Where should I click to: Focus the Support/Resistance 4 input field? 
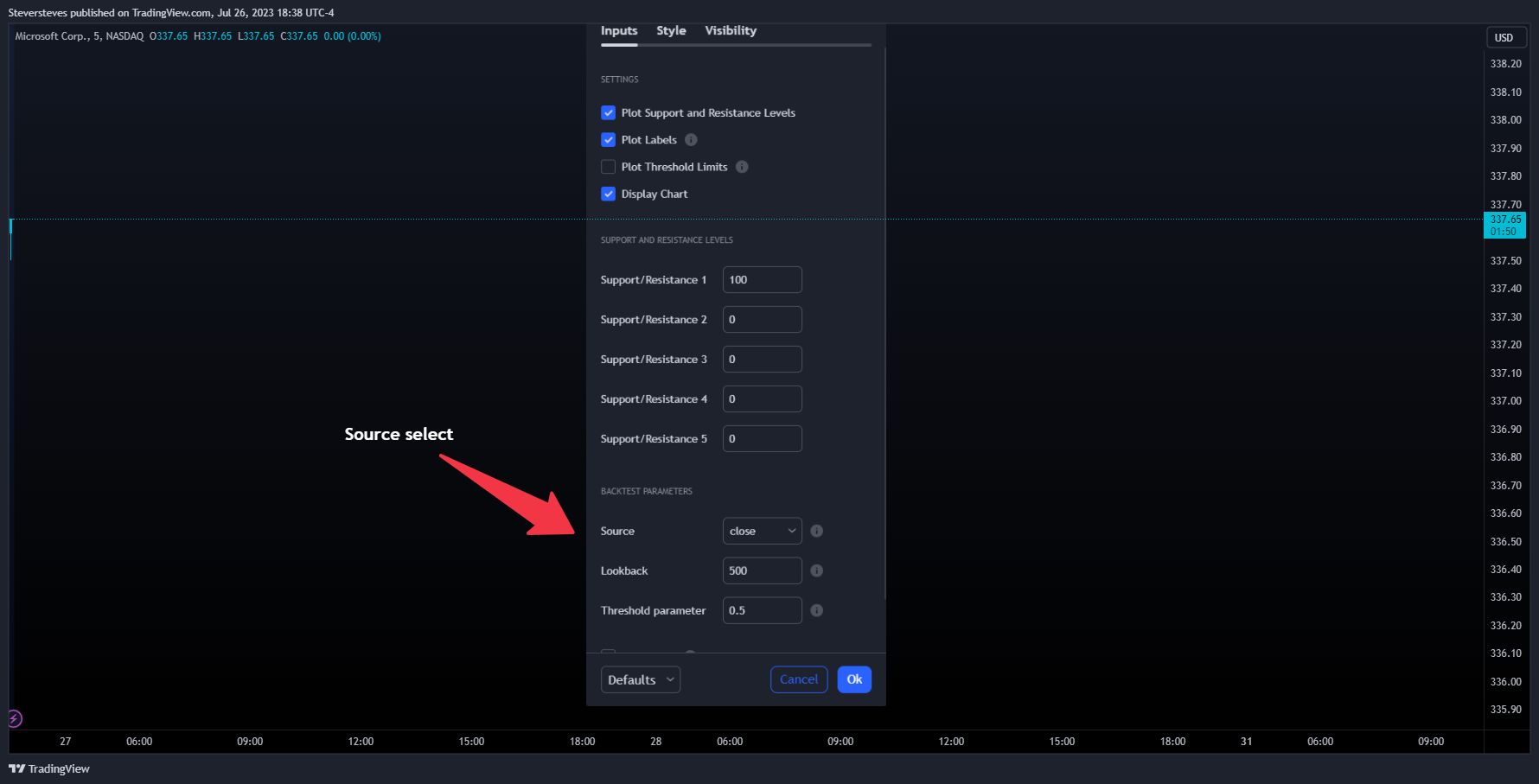pyautogui.click(x=762, y=399)
